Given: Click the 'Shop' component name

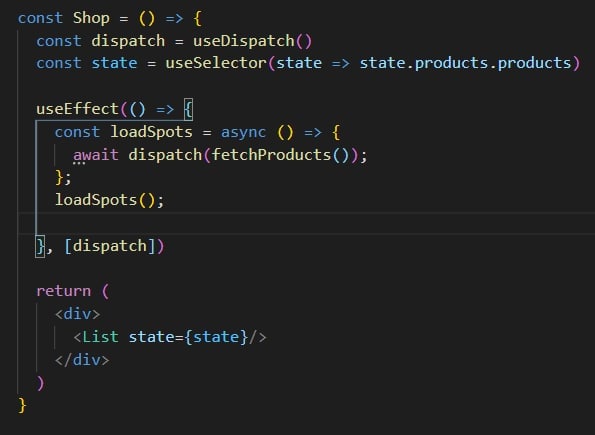Looking at the screenshot, I should point(91,18).
